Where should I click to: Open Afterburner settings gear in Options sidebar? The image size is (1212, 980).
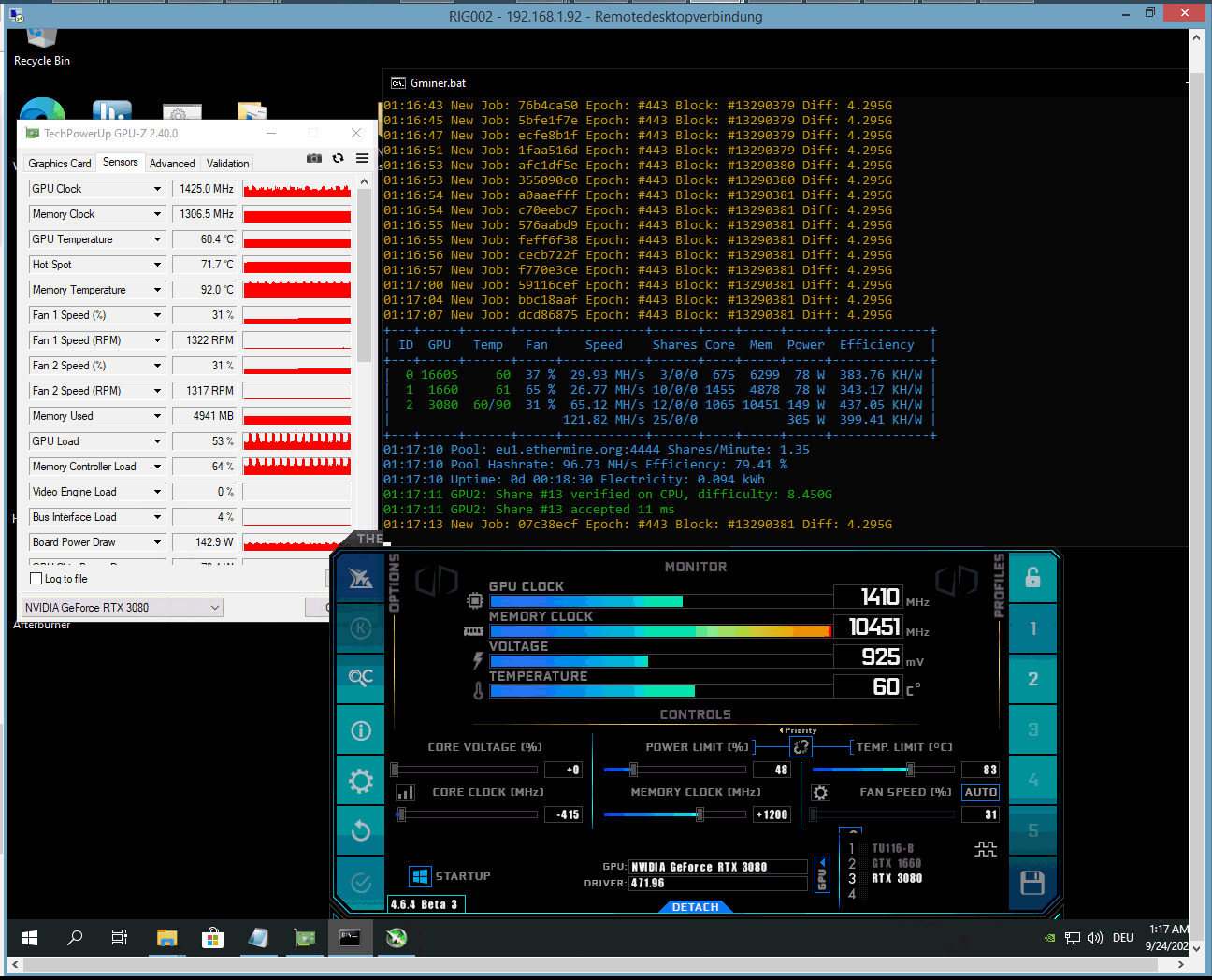360,781
